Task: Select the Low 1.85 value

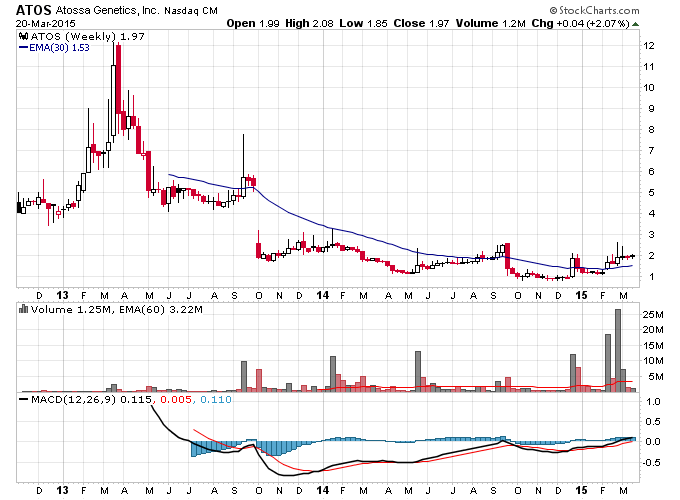Action: click(363, 23)
